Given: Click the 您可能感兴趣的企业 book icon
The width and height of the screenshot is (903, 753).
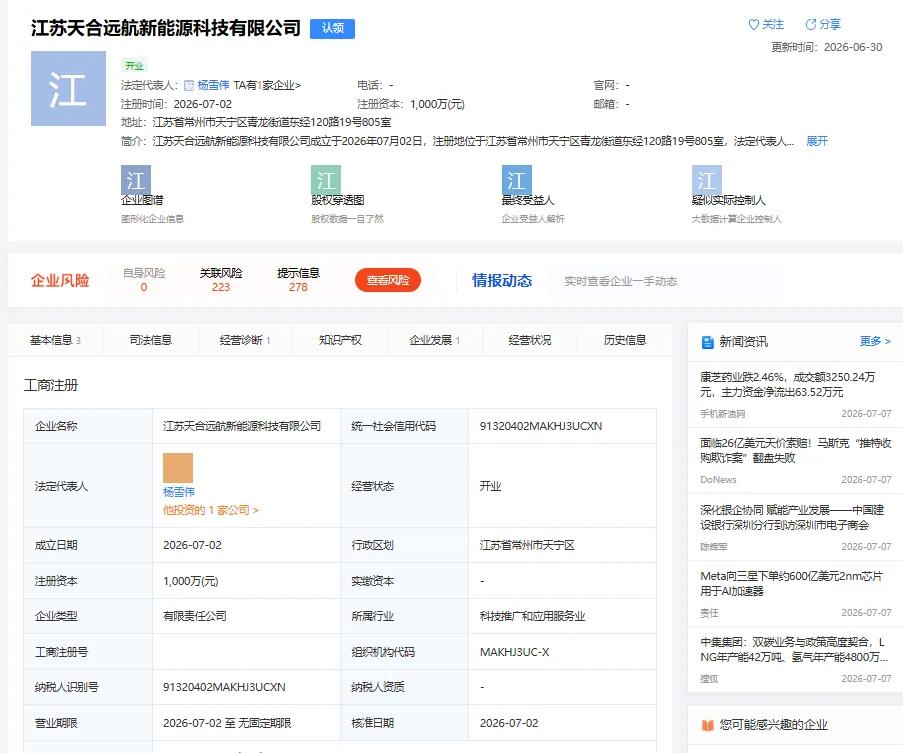Looking at the screenshot, I should click(708, 725).
